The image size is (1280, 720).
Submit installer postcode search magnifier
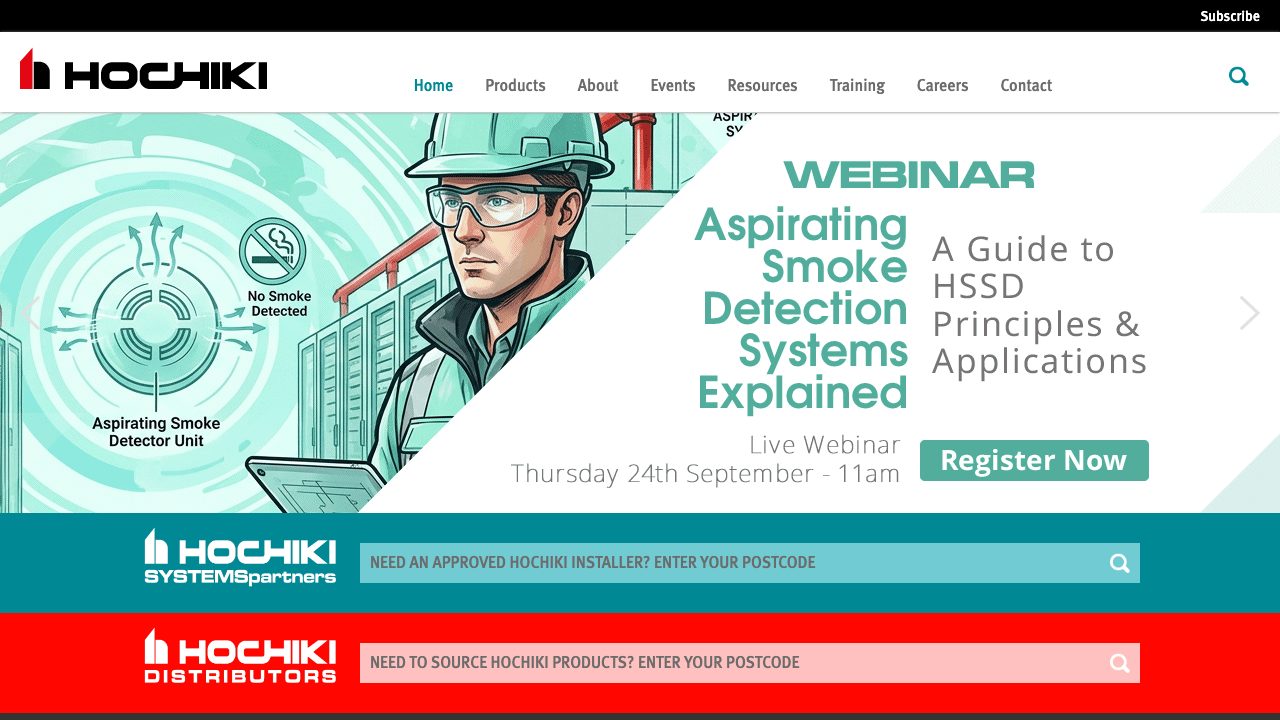(1120, 563)
